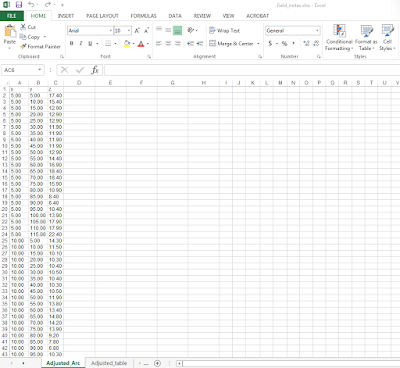The height and width of the screenshot is (368, 400).
Task: Switch to the VIEW tab
Action: click(x=228, y=16)
